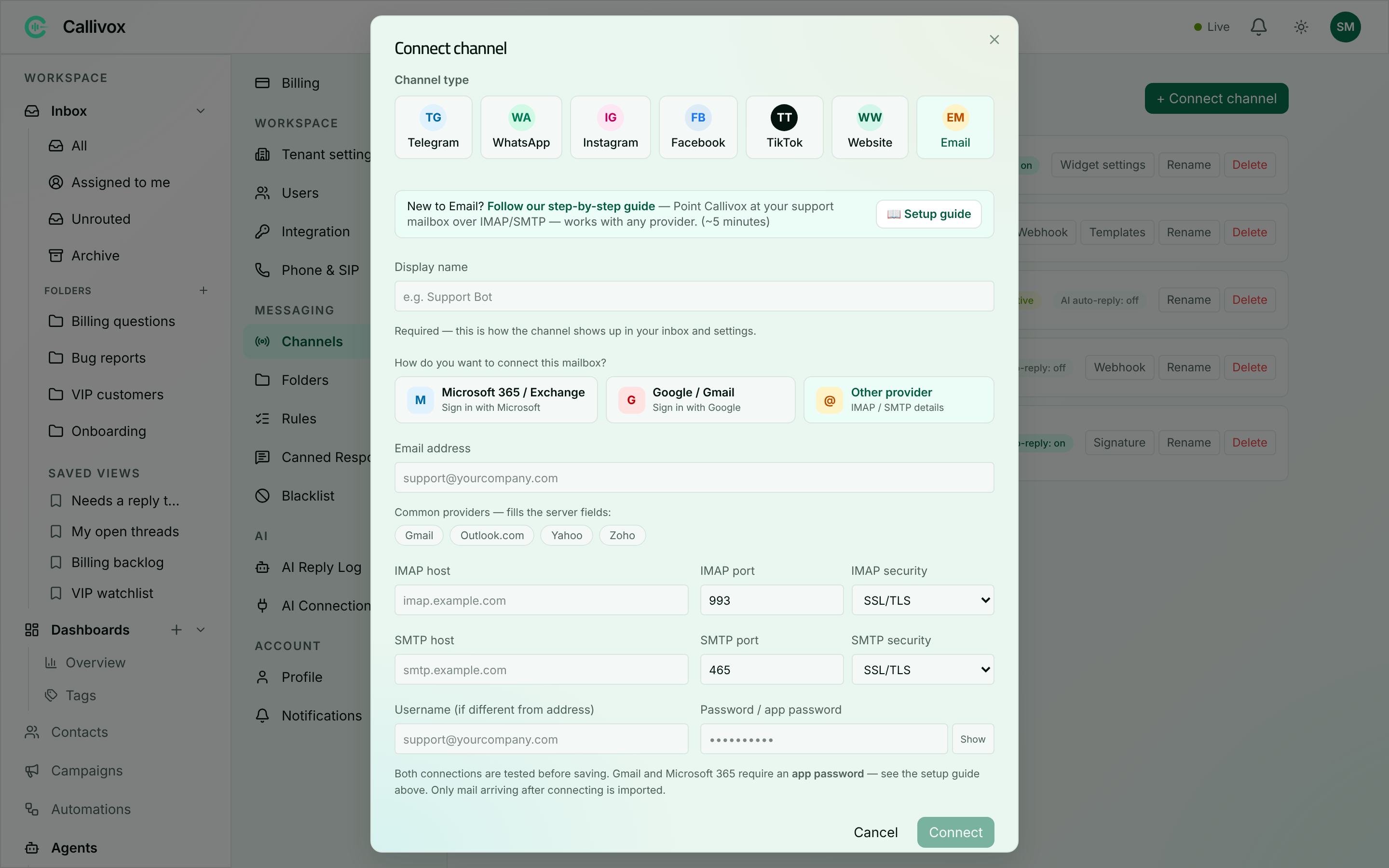Choose Facebook as channel type
This screenshot has height=868, width=1389.
pos(698,127)
